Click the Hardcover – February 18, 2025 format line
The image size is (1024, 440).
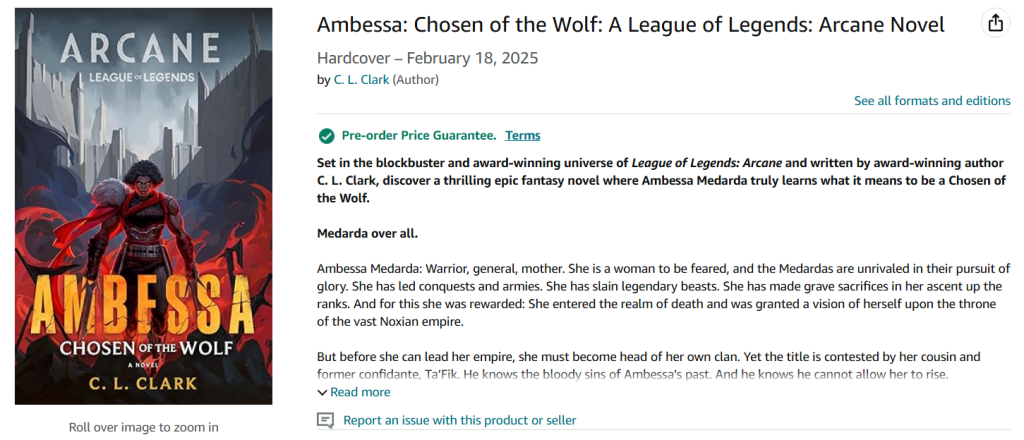428,58
